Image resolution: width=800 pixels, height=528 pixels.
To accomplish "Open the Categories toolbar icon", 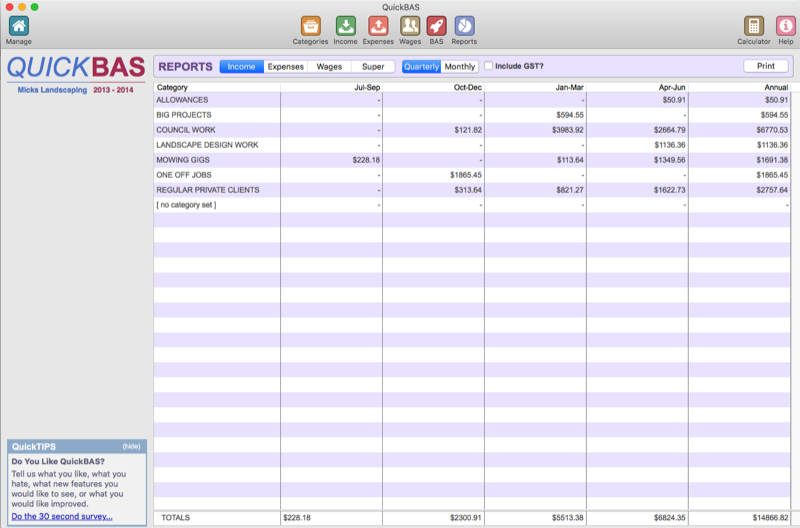I will pos(310,26).
